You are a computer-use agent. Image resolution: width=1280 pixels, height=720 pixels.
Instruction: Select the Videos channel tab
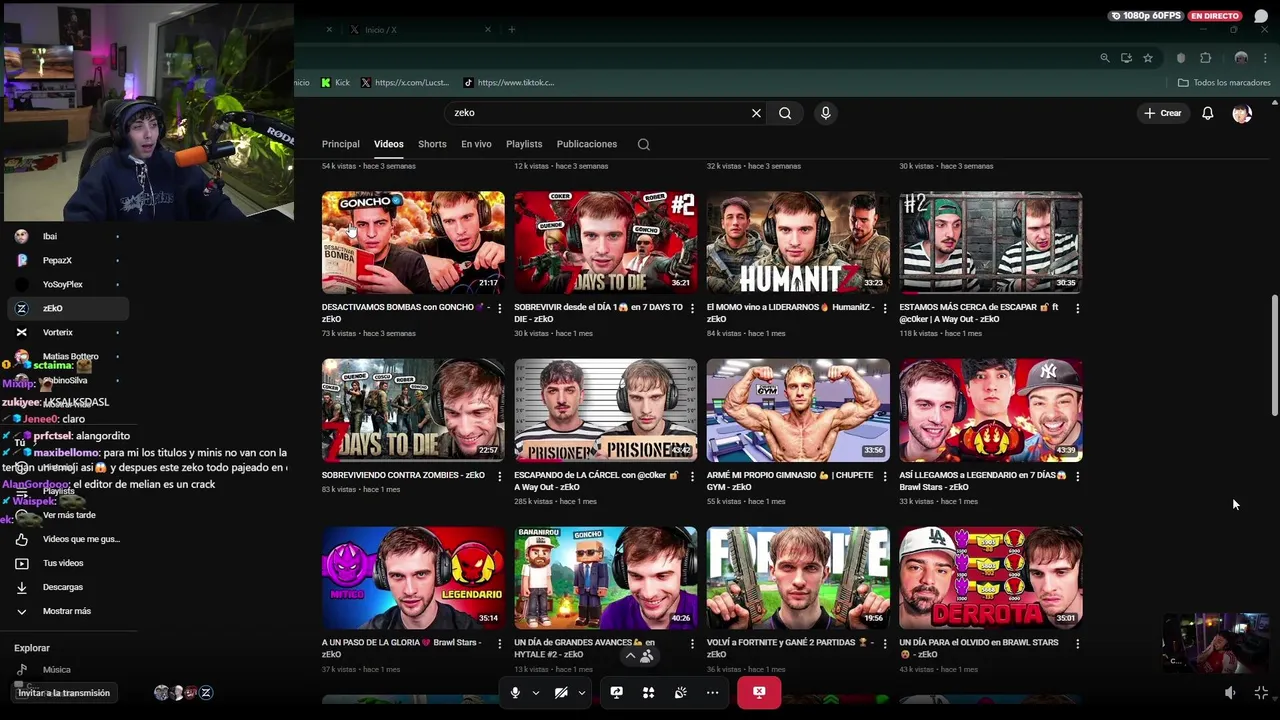click(x=389, y=144)
